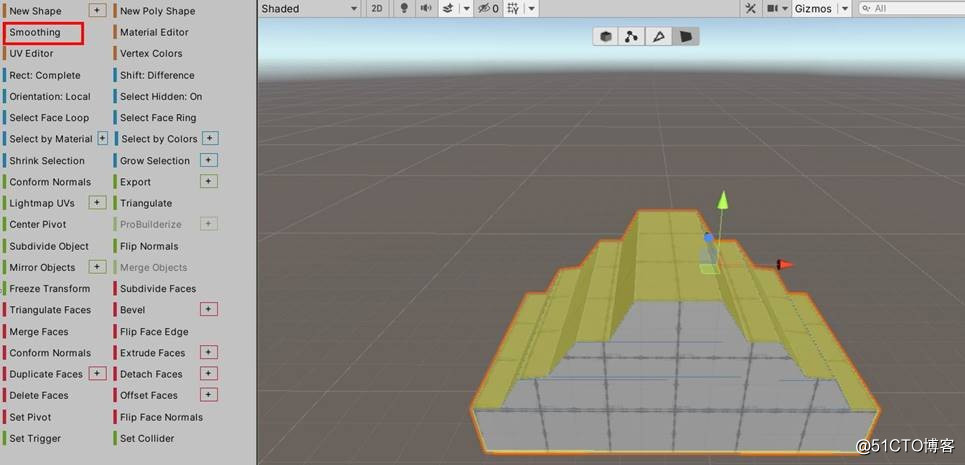The width and height of the screenshot is (965, 465).
Task: Click the green Y-axis gizmo arrow
Action: (723, 201)
